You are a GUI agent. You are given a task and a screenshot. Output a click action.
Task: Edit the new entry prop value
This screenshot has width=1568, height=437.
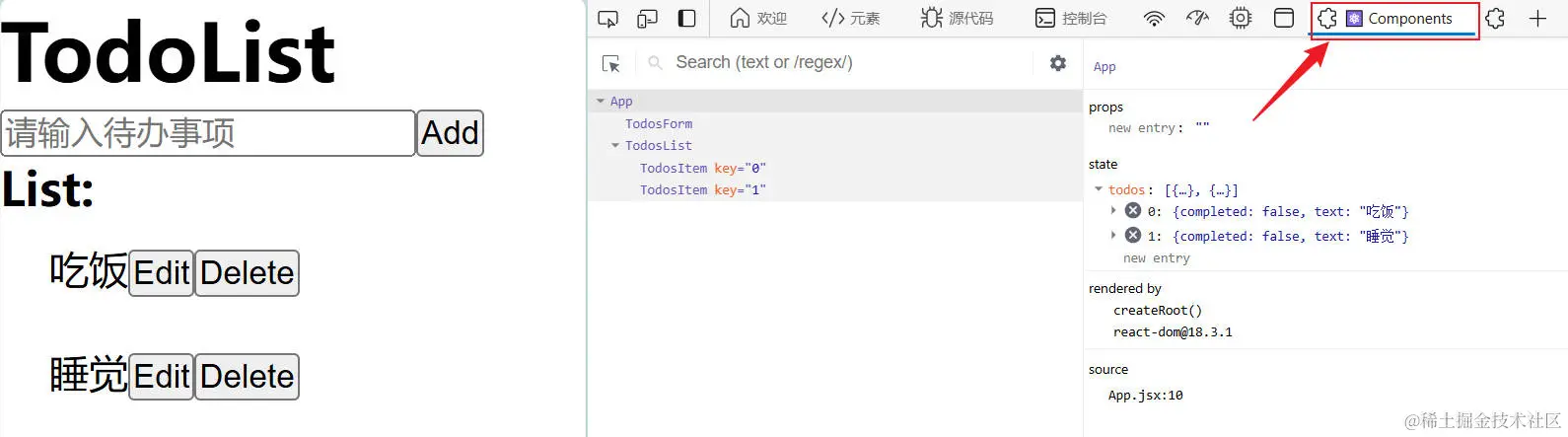click(x=1202, y=128)
